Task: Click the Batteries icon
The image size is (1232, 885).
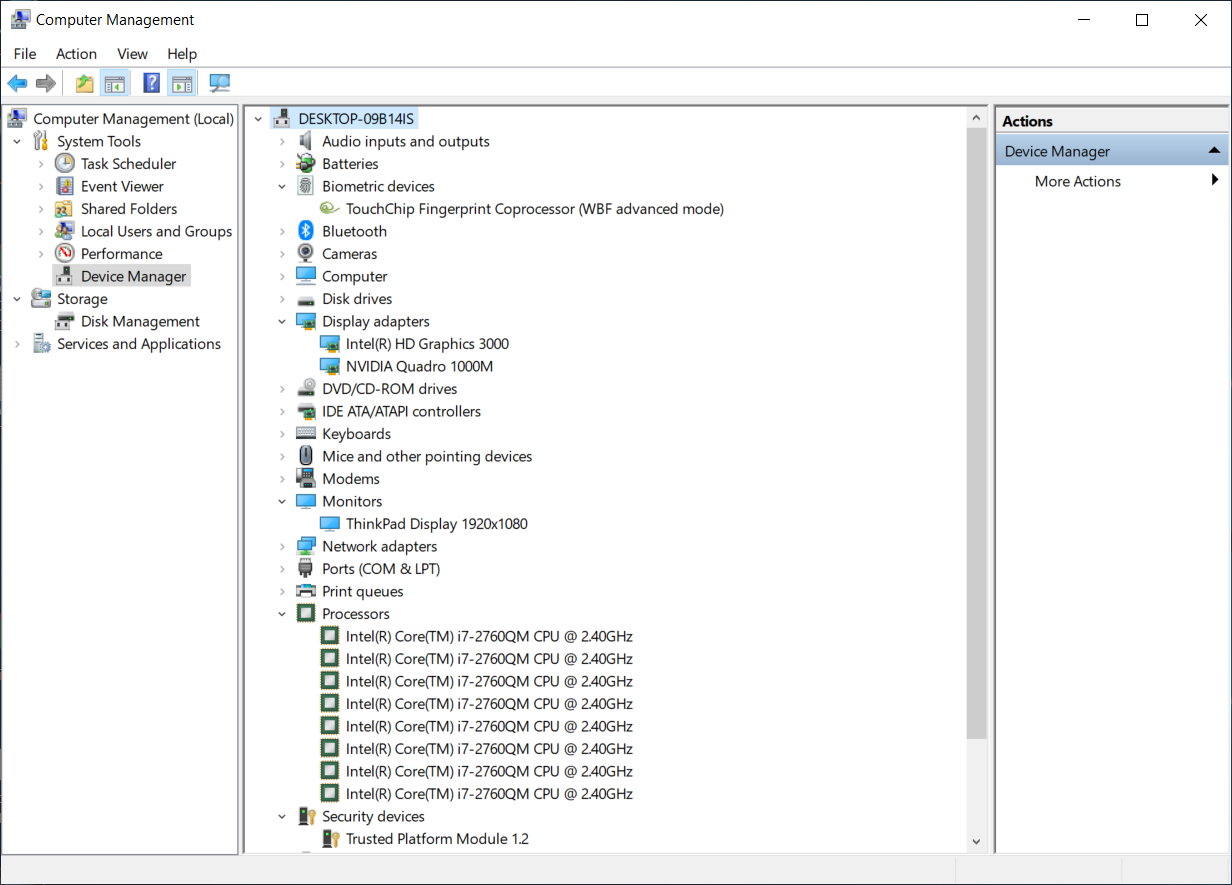Action: (x=306, y=163)
